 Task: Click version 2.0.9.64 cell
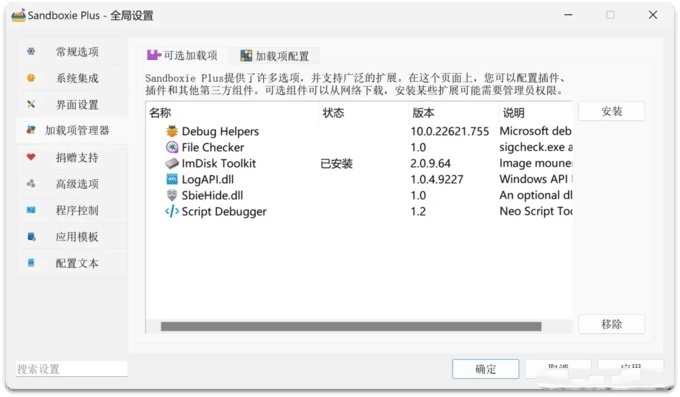(x=430, y=163)
